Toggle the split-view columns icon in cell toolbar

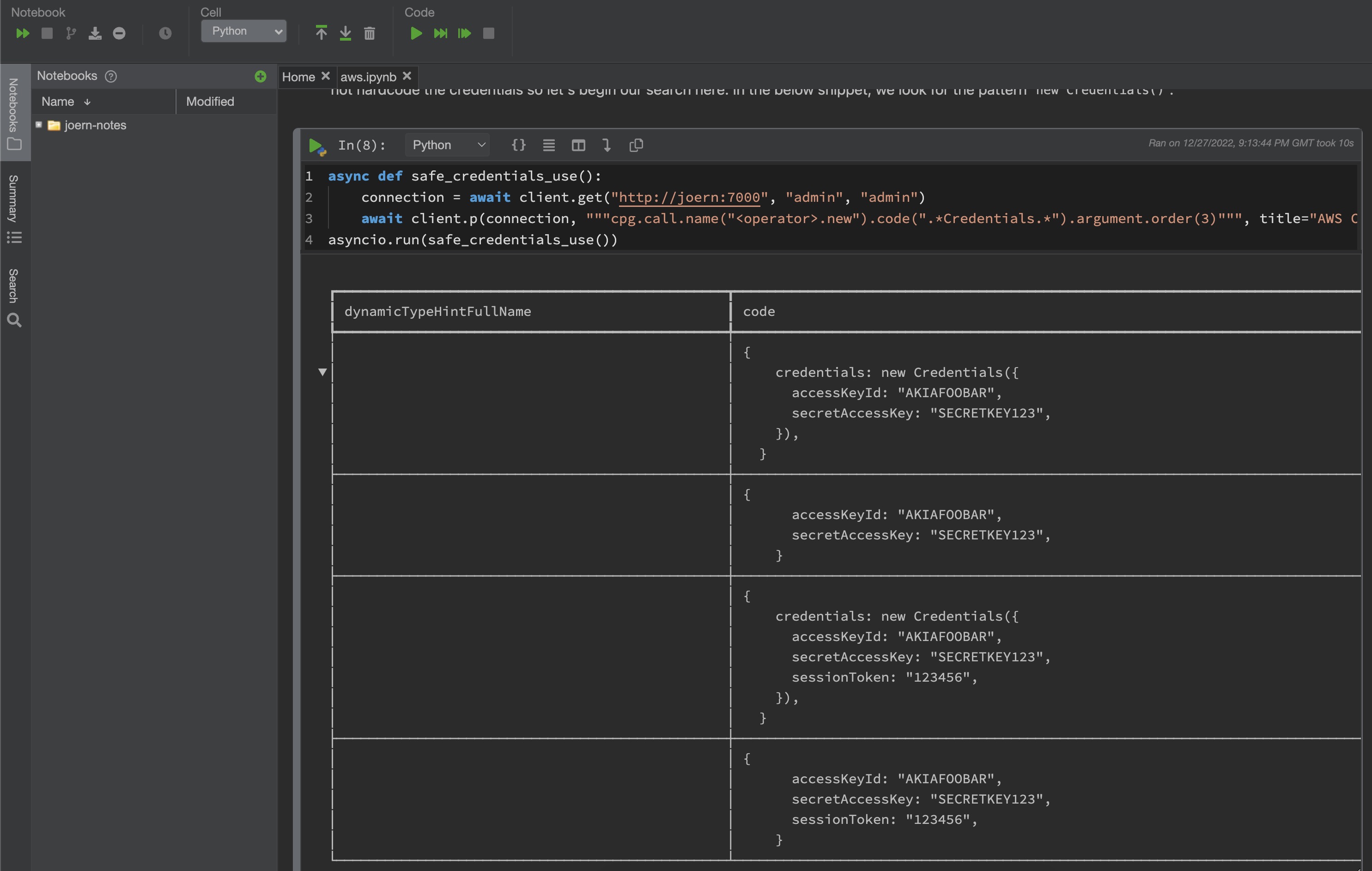(x=578, y=145)
